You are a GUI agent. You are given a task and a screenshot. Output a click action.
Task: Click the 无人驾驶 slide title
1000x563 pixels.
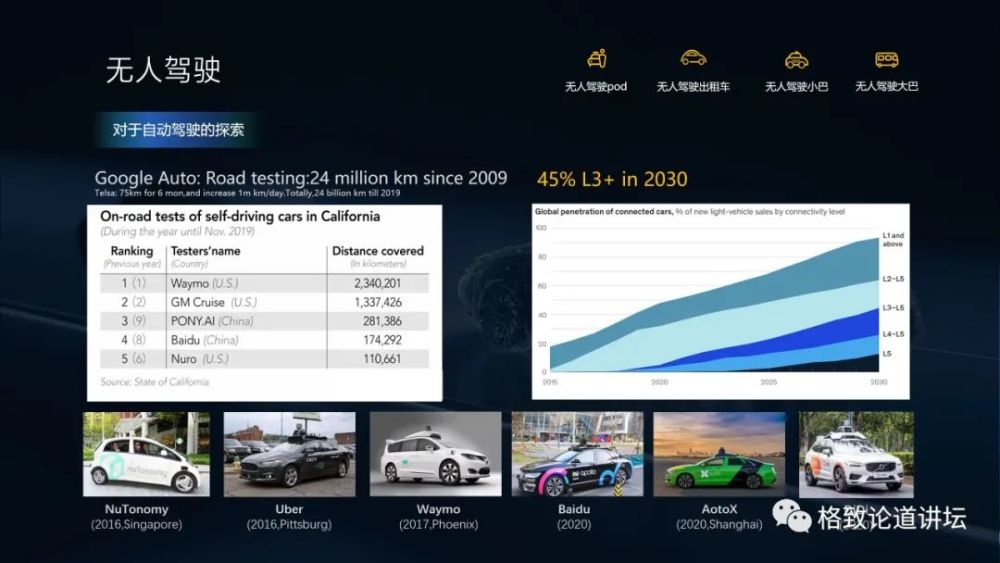pos(163,69)
